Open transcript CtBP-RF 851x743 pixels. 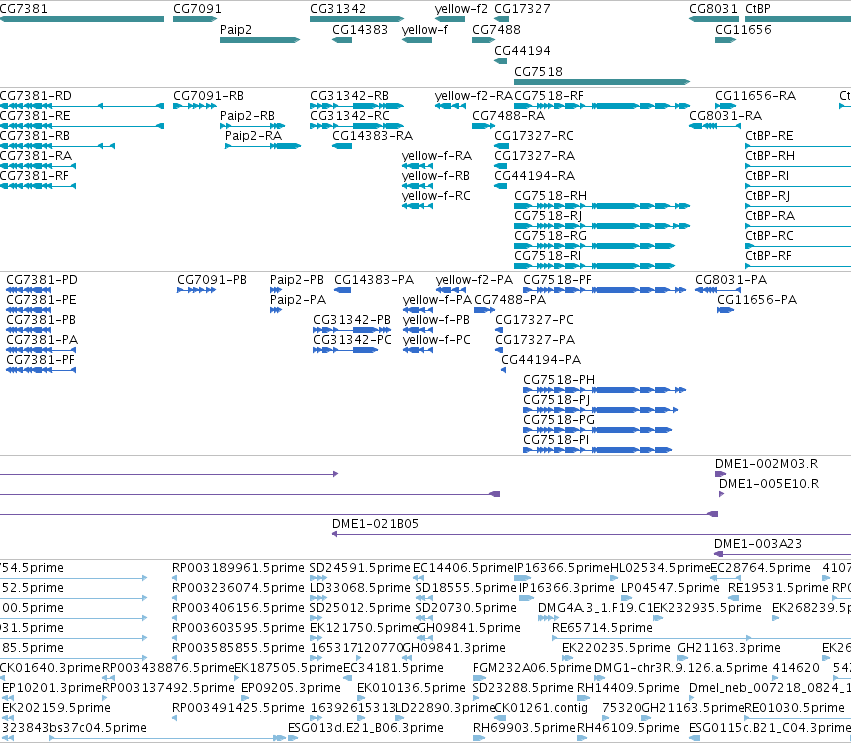click(x=769, y=256)
